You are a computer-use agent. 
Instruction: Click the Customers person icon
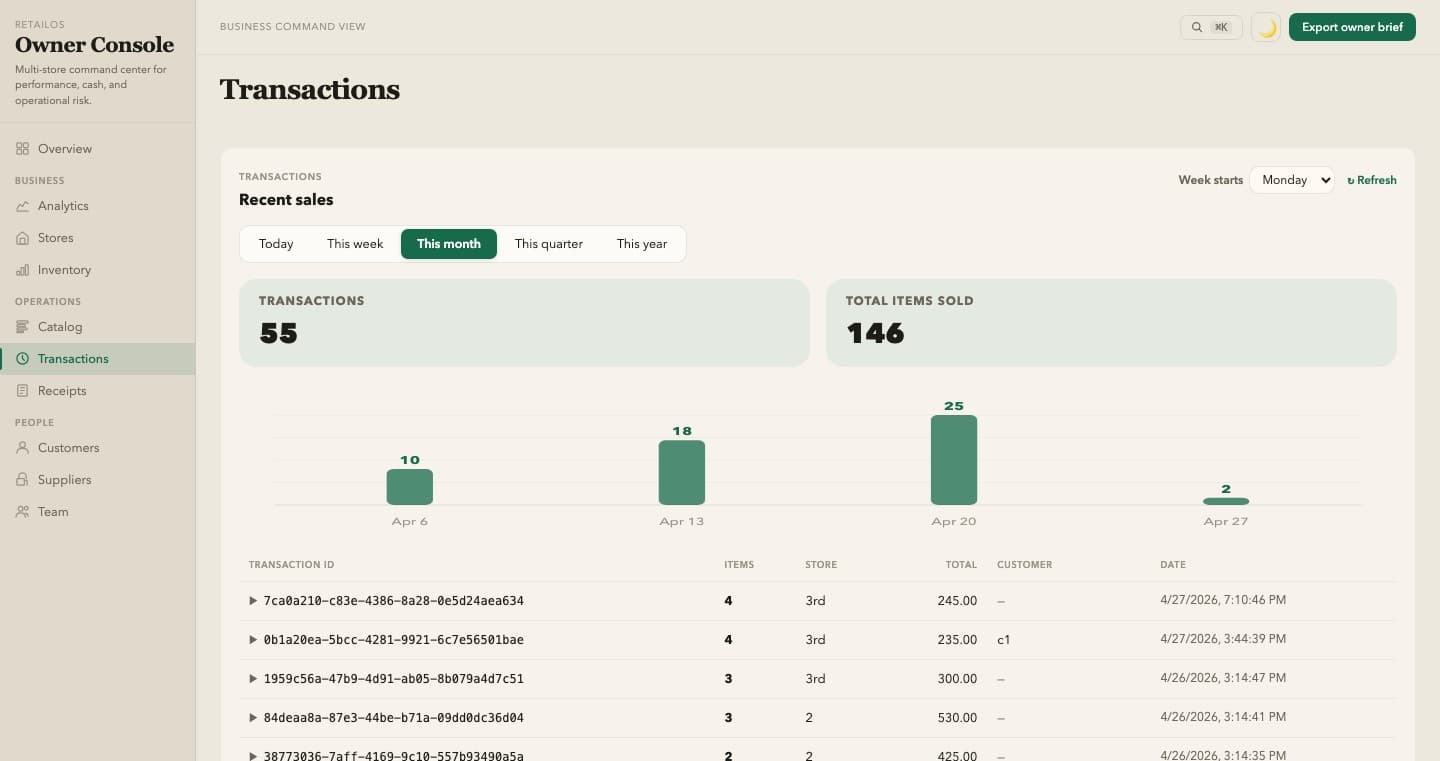pyautogui.click(x=22, y=448)
